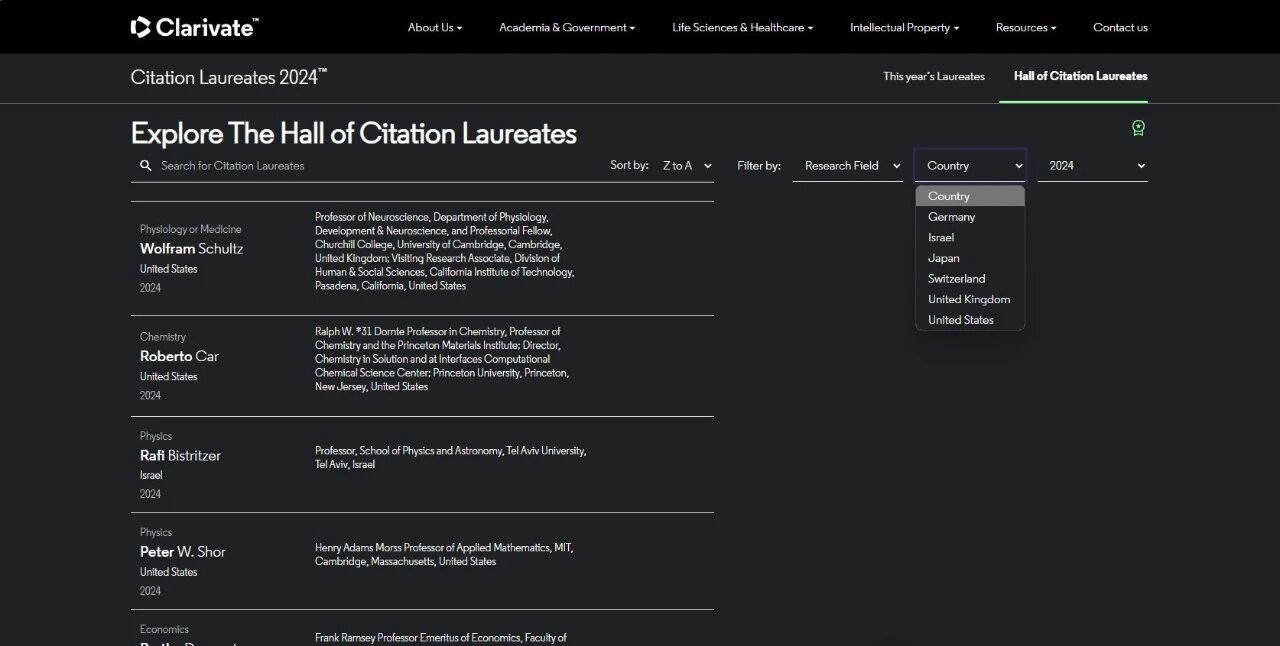Pick Japan from the country options
This screenshot has height=646, width=1280.
click(x=943, y=258)
